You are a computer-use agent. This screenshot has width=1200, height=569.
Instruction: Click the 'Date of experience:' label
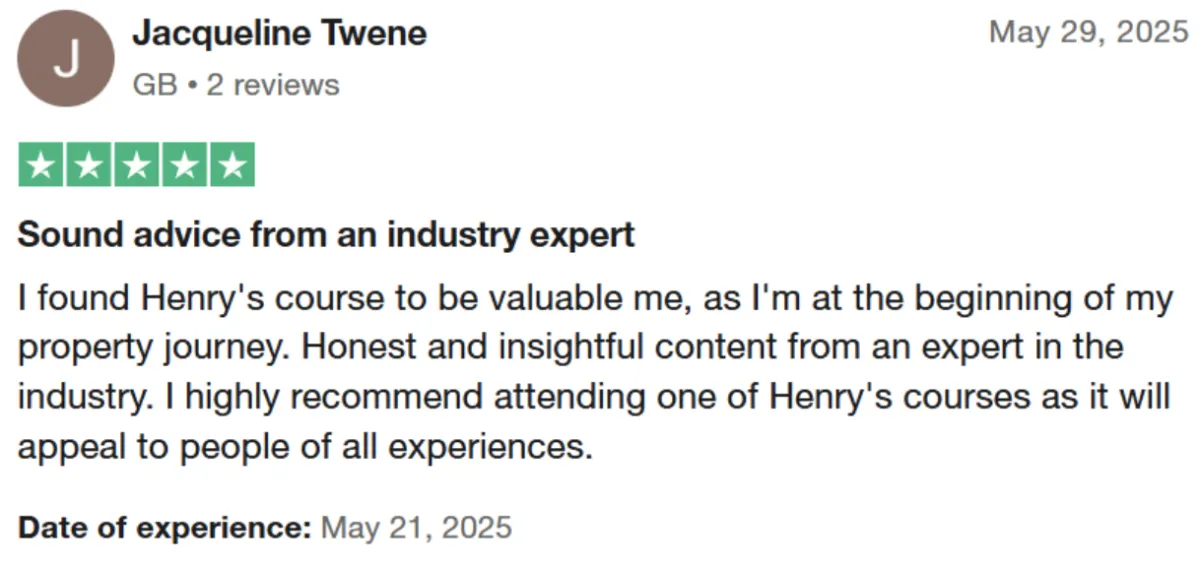pyautogui.click(x=165, y=527)
